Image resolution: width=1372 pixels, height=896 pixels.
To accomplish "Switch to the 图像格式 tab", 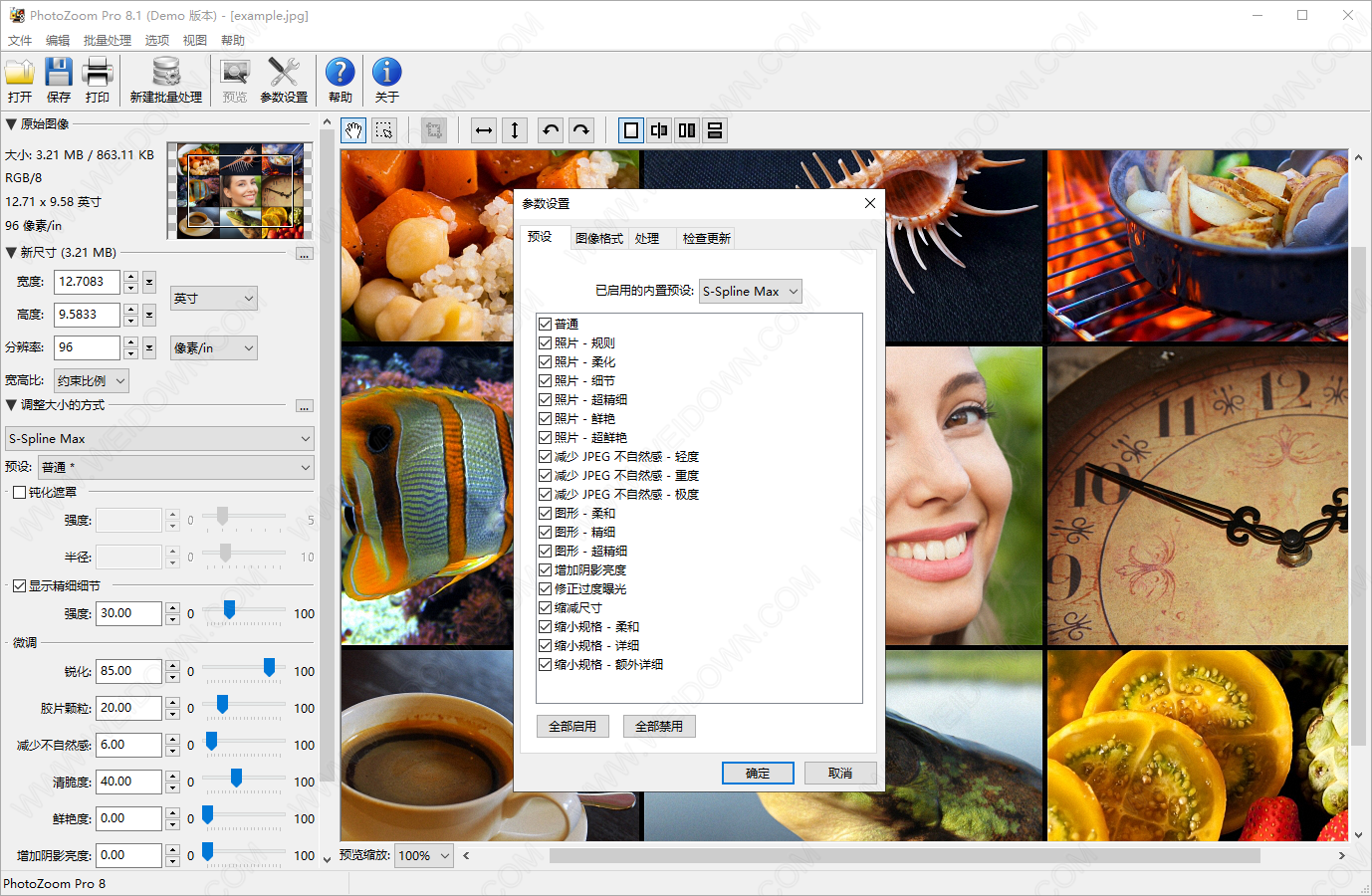I will coord(598,238).
